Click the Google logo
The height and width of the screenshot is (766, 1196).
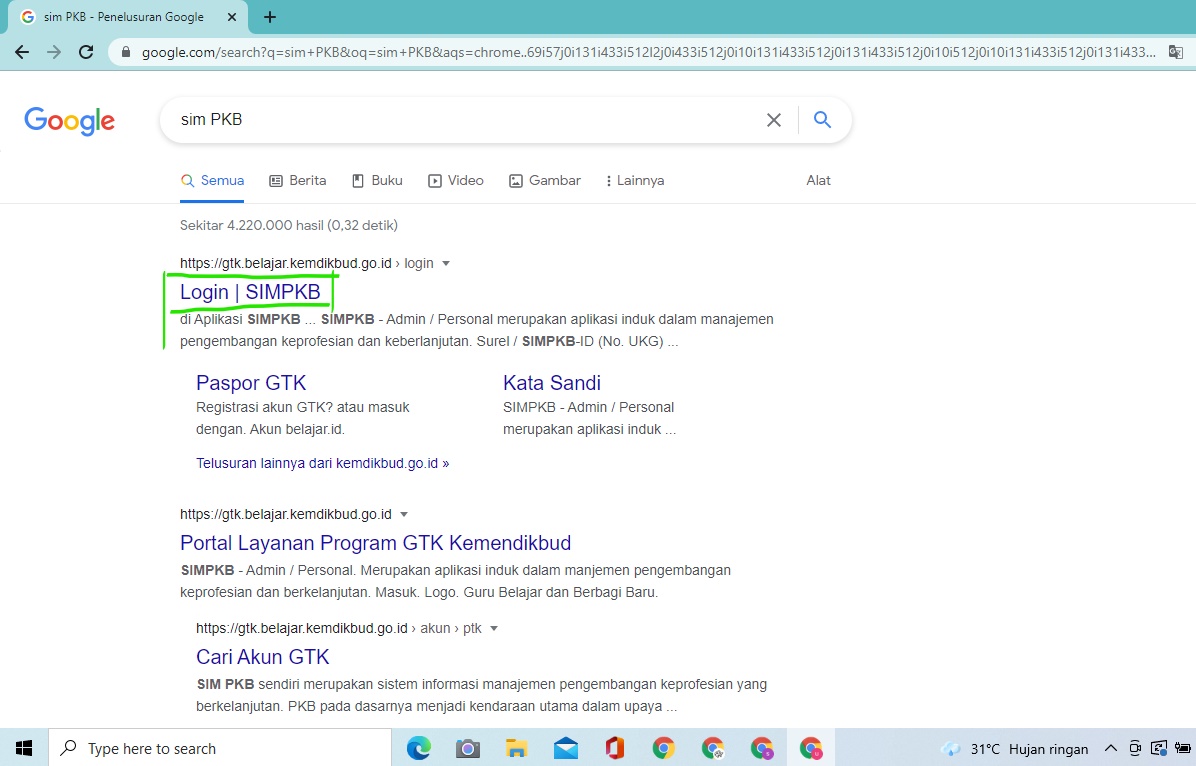pyautogui.click(x=69, y=121)
